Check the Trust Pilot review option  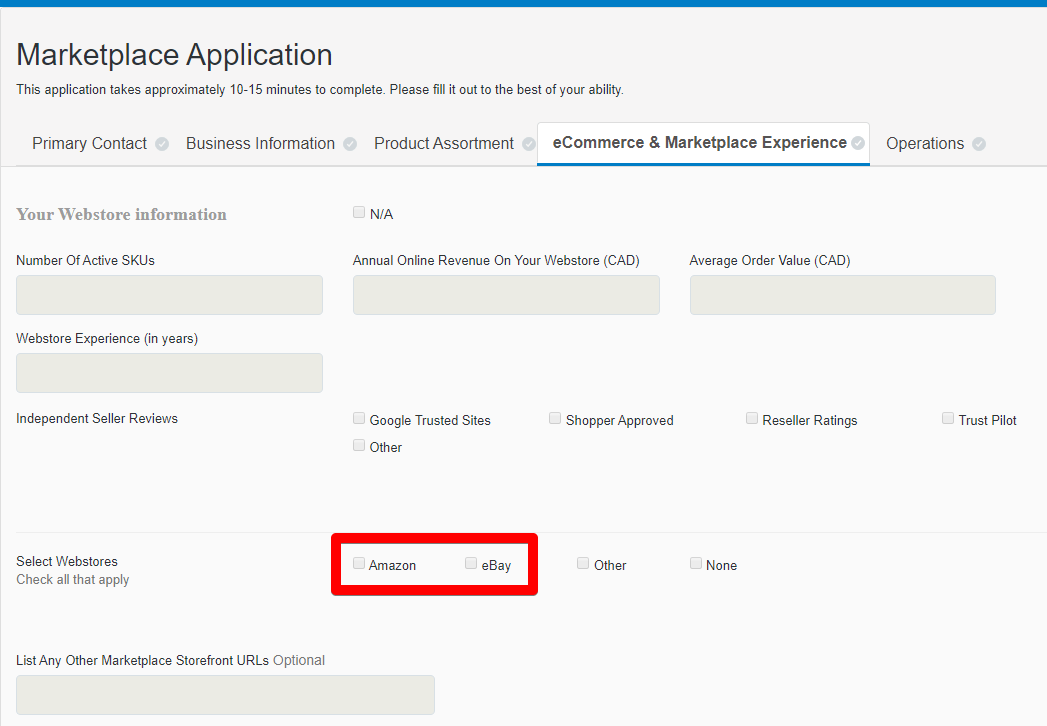pyautogui.click(x=947, y=417)
